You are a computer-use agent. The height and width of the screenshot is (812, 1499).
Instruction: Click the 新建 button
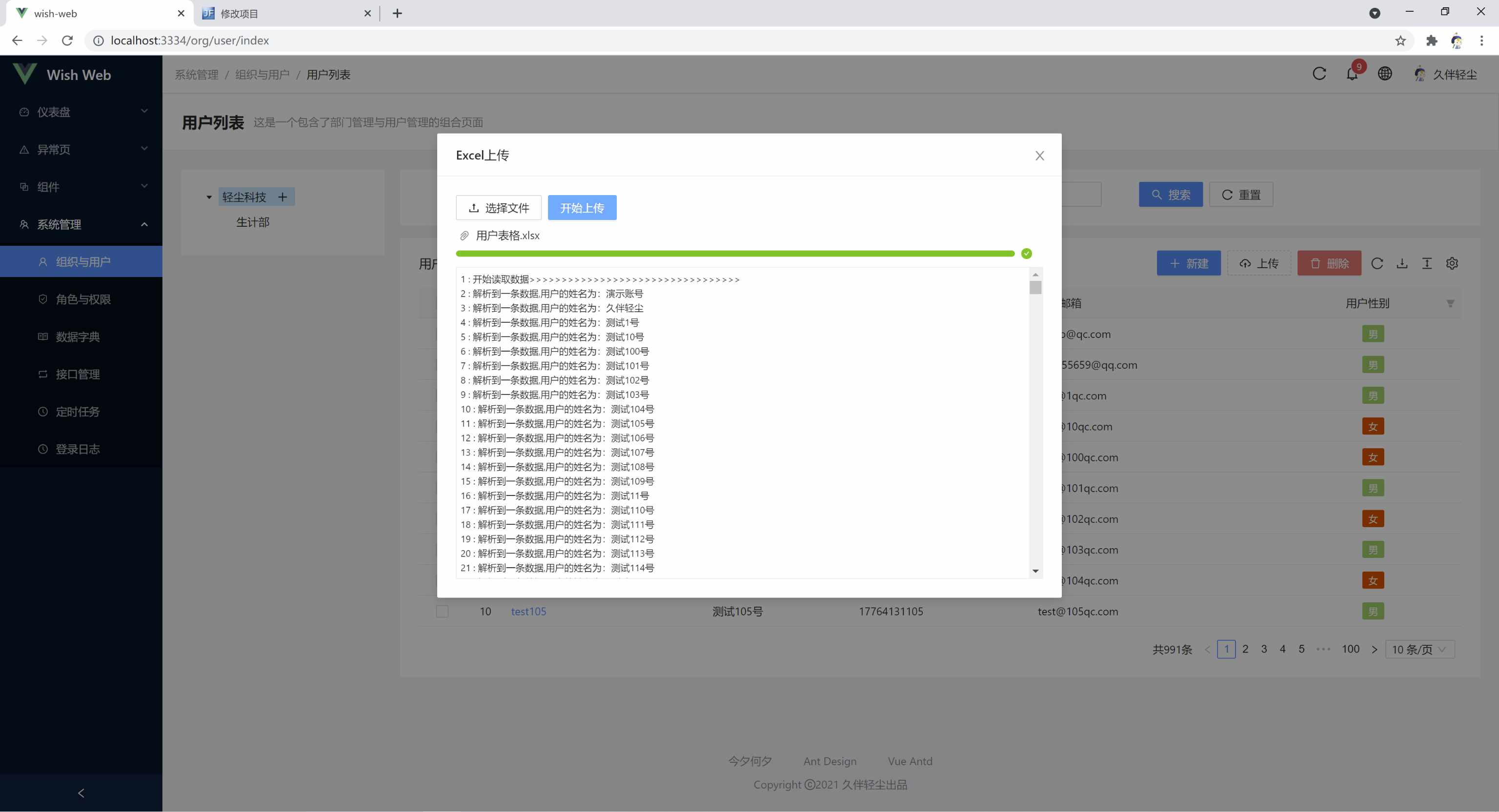(x=1189, y=263)
